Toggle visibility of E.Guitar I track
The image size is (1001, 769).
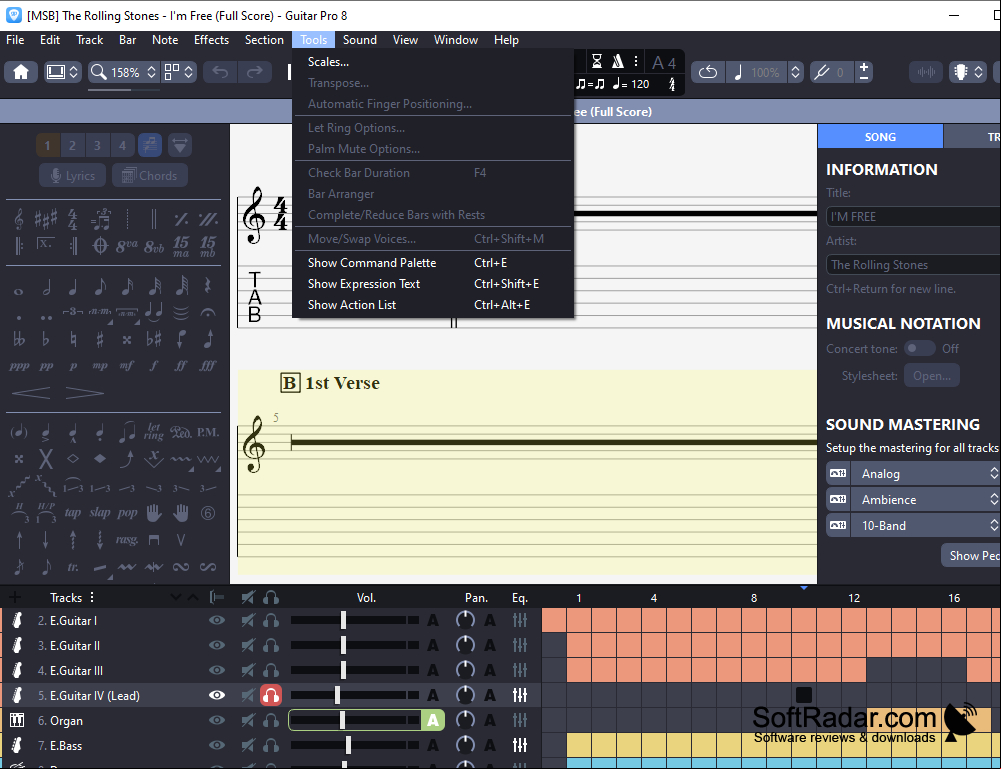(217, 620)
